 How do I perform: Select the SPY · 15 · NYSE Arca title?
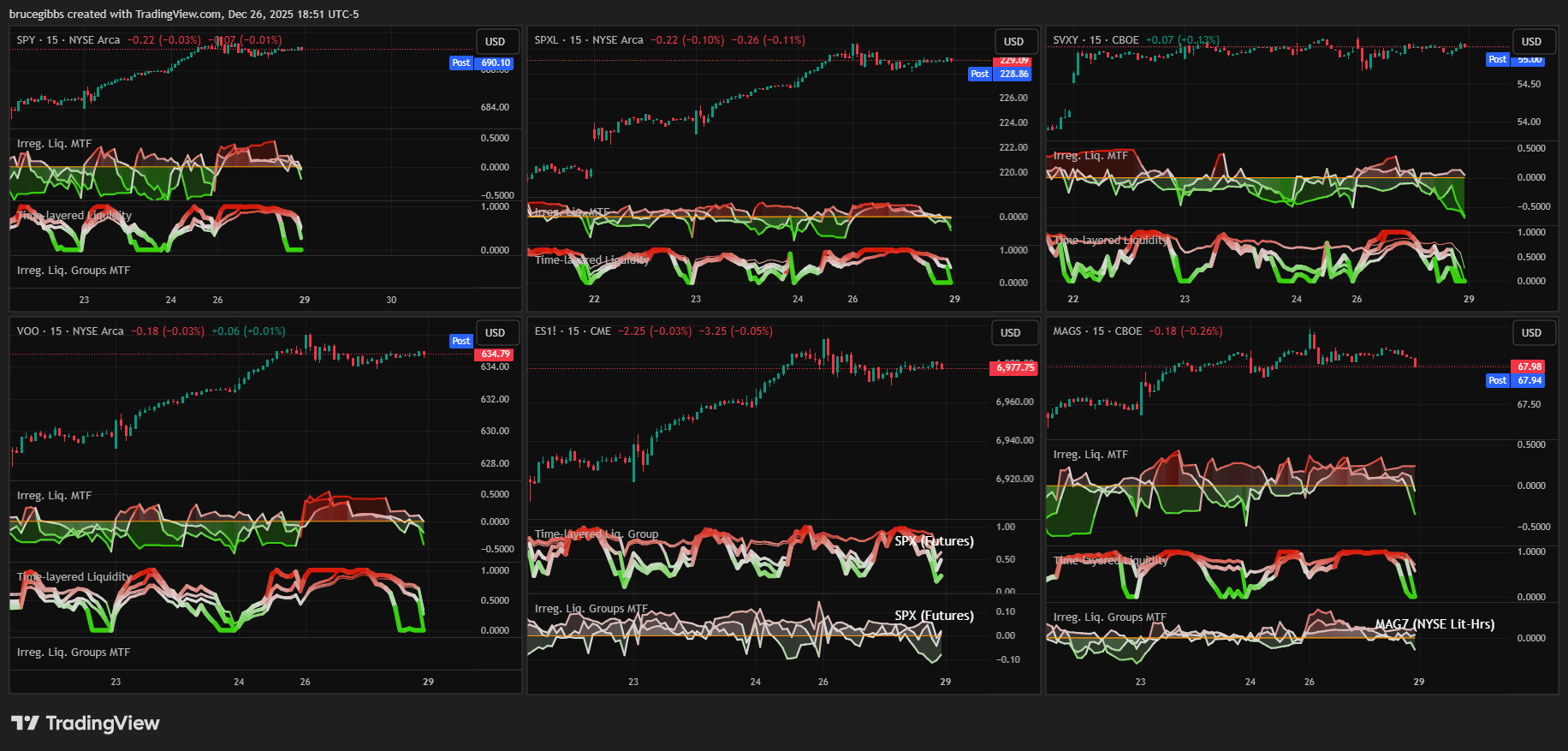[68, 40]
